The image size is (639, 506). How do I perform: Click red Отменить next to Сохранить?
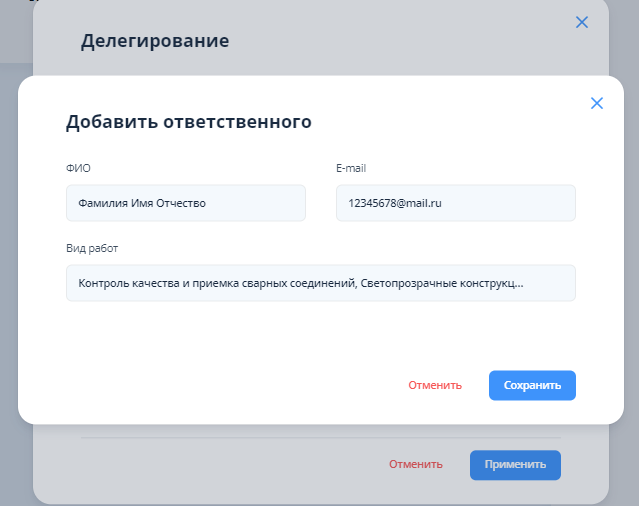[x=435, y=385]
